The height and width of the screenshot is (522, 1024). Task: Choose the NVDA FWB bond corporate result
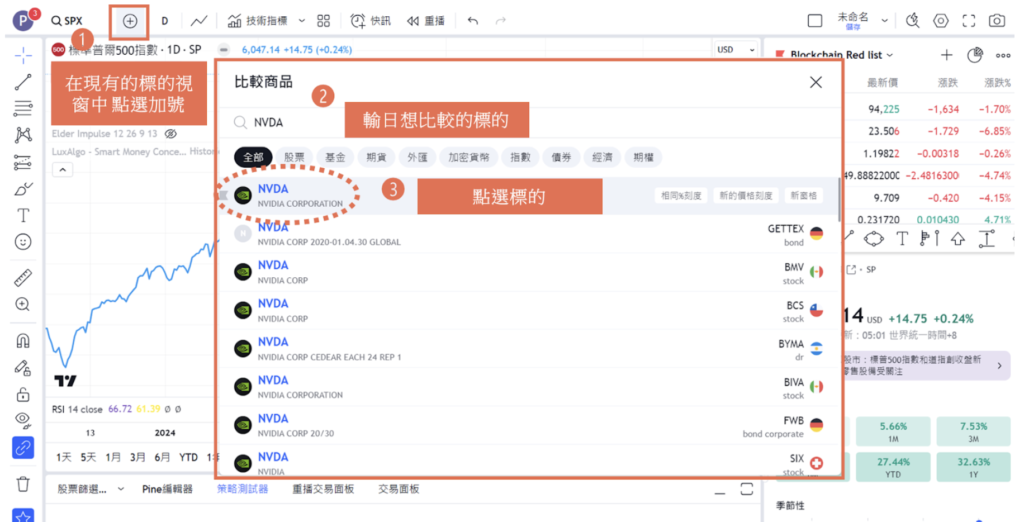coord(529,425)
